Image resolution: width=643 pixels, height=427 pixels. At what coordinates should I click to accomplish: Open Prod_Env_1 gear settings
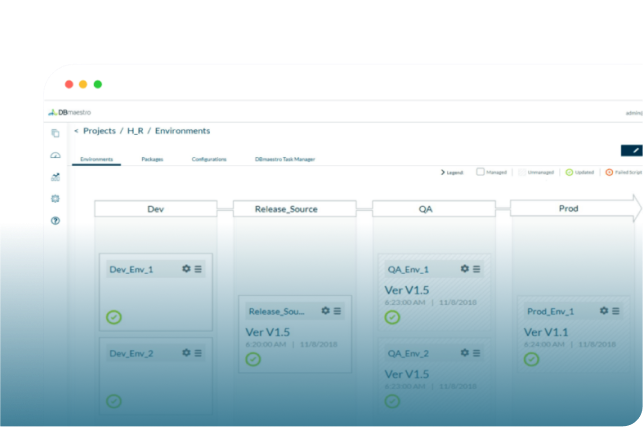pyautogui.click(x=604, y=311)
